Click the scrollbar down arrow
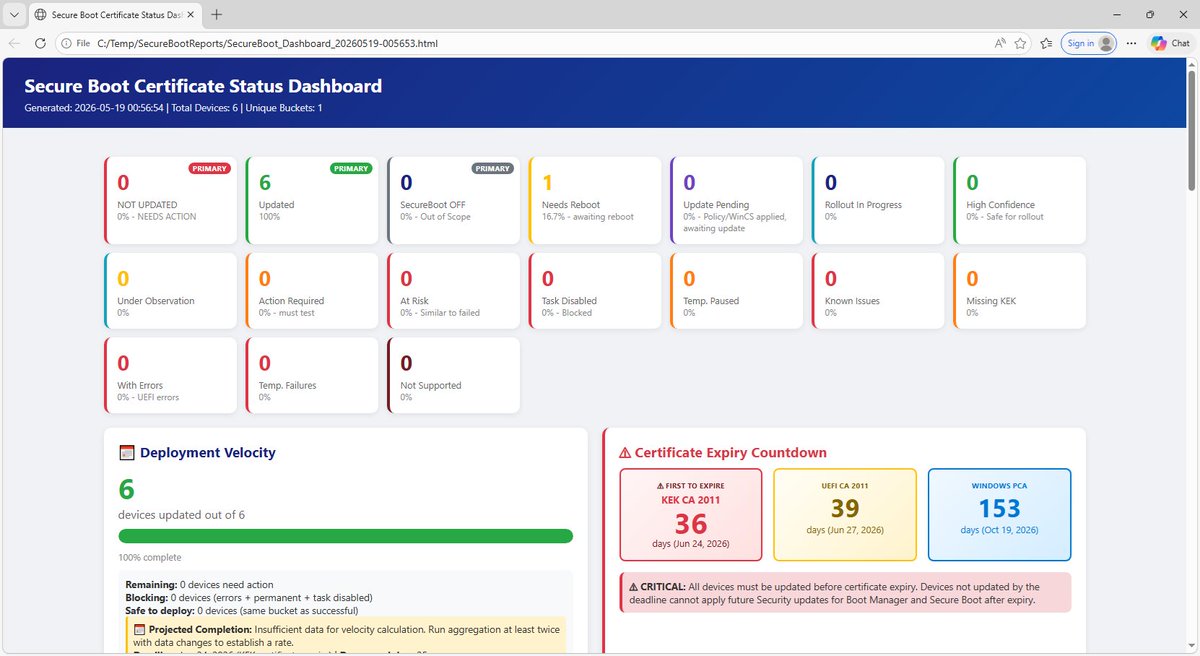Image resolution: width=1200 pixels, height=656 pixels. 1191,647
